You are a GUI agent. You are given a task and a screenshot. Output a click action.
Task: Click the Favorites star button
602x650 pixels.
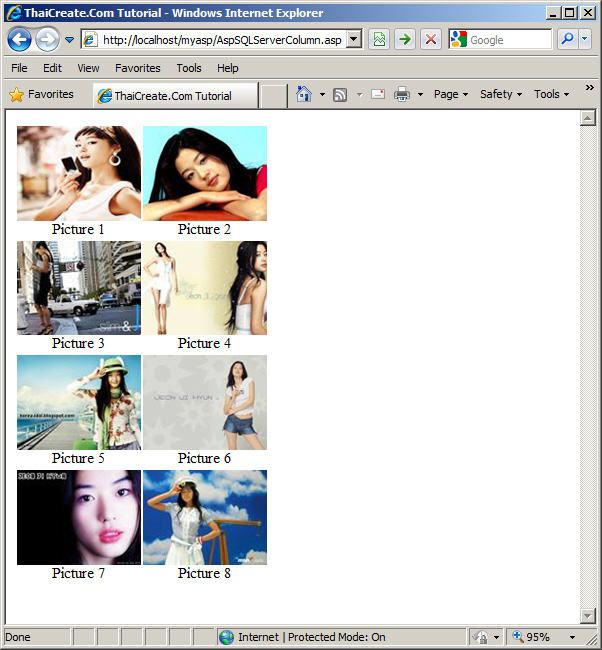41,94
